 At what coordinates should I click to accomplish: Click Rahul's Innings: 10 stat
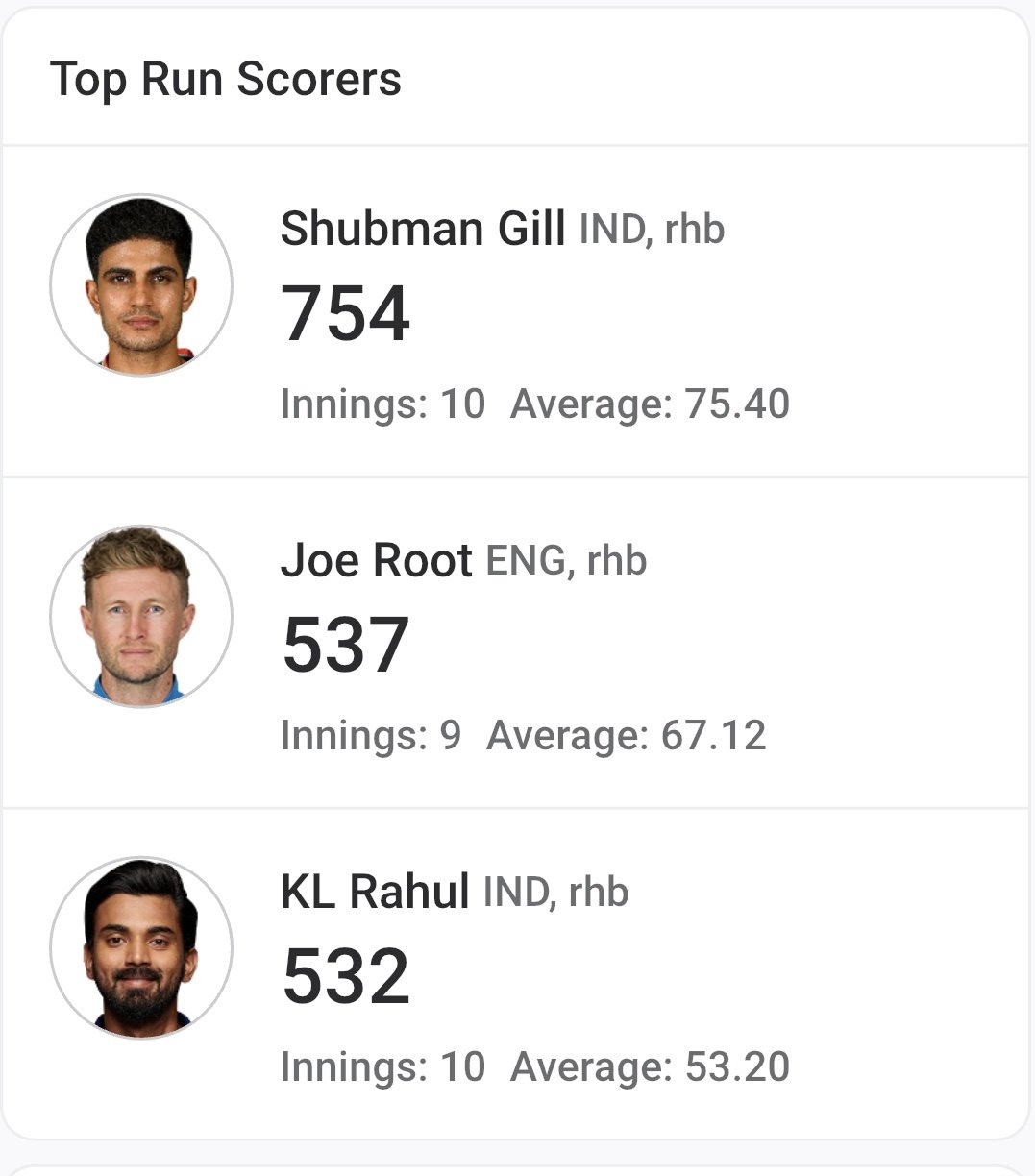click(383, 1067)
